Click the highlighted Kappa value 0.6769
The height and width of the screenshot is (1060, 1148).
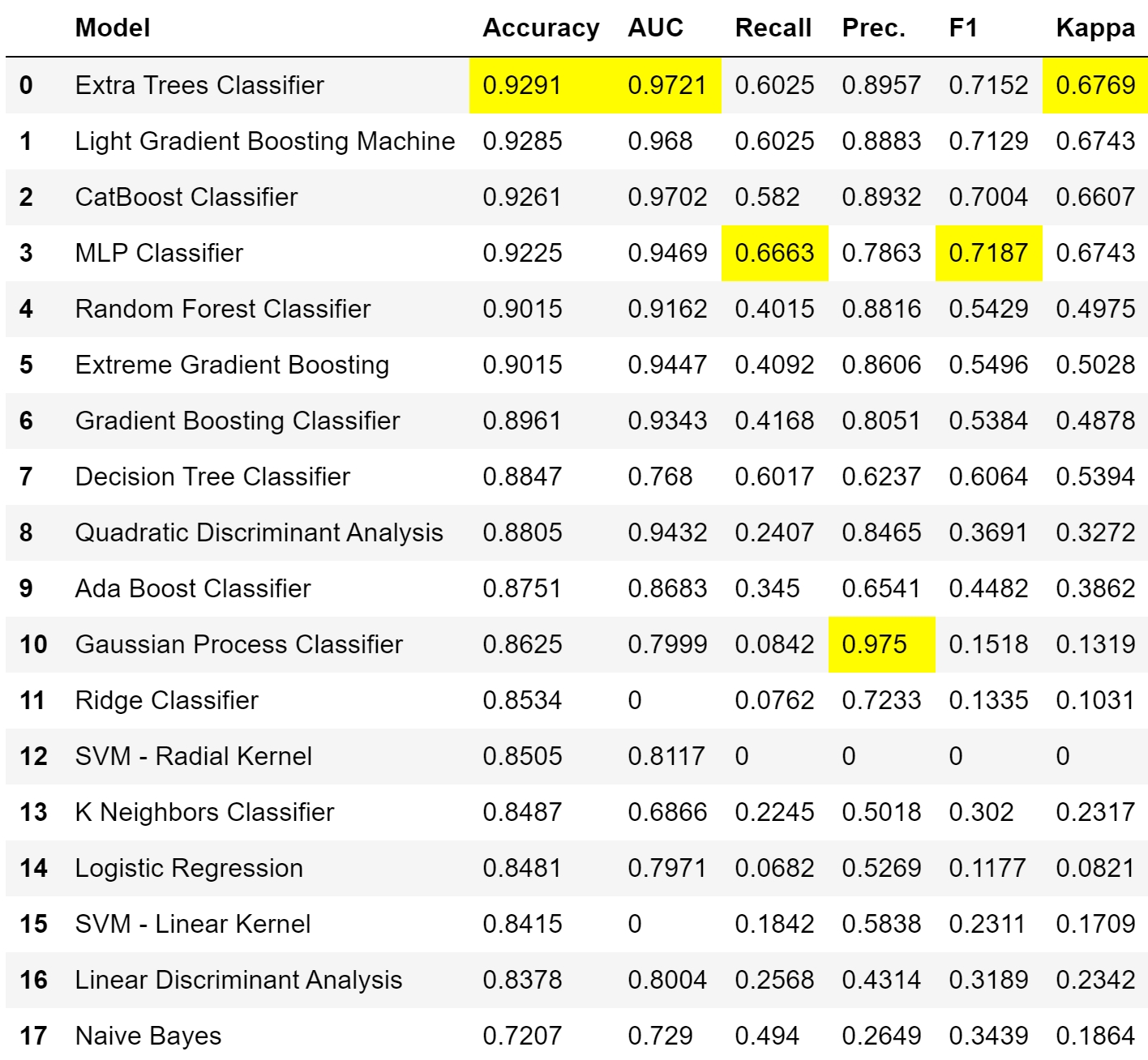(1094, 85)
